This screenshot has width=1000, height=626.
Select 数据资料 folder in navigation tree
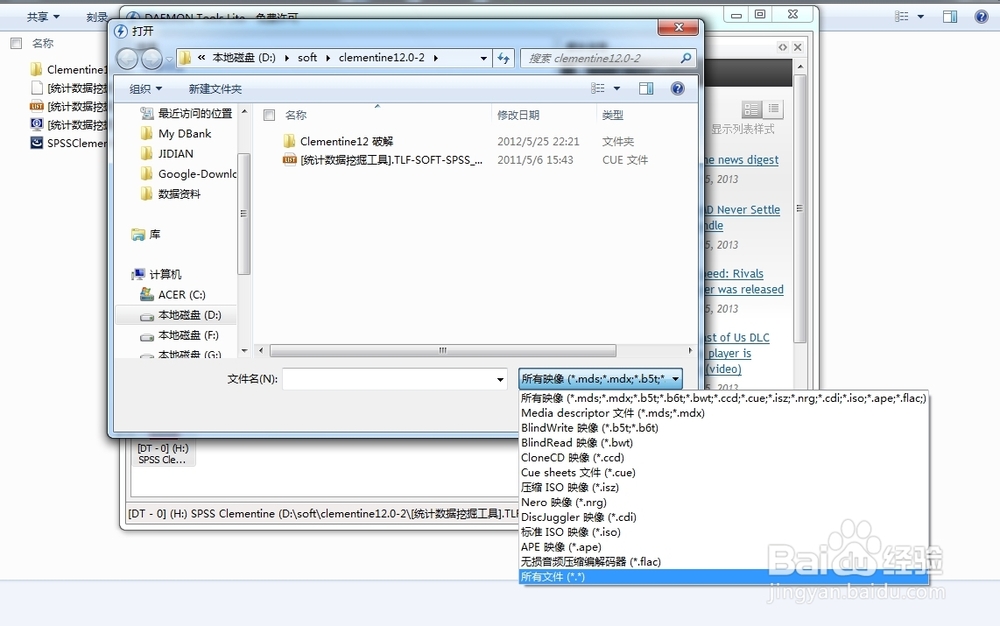170,194
